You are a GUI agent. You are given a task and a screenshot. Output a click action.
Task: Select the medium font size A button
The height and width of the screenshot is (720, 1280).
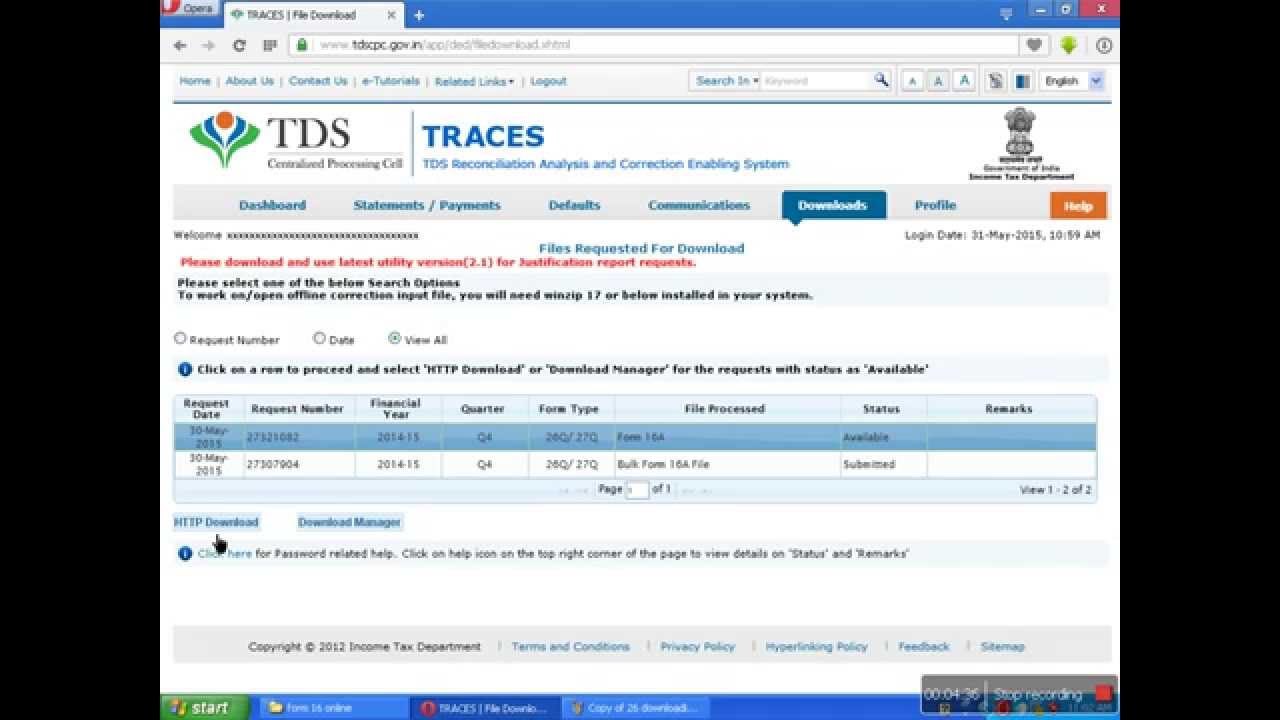tap(938, 82)
